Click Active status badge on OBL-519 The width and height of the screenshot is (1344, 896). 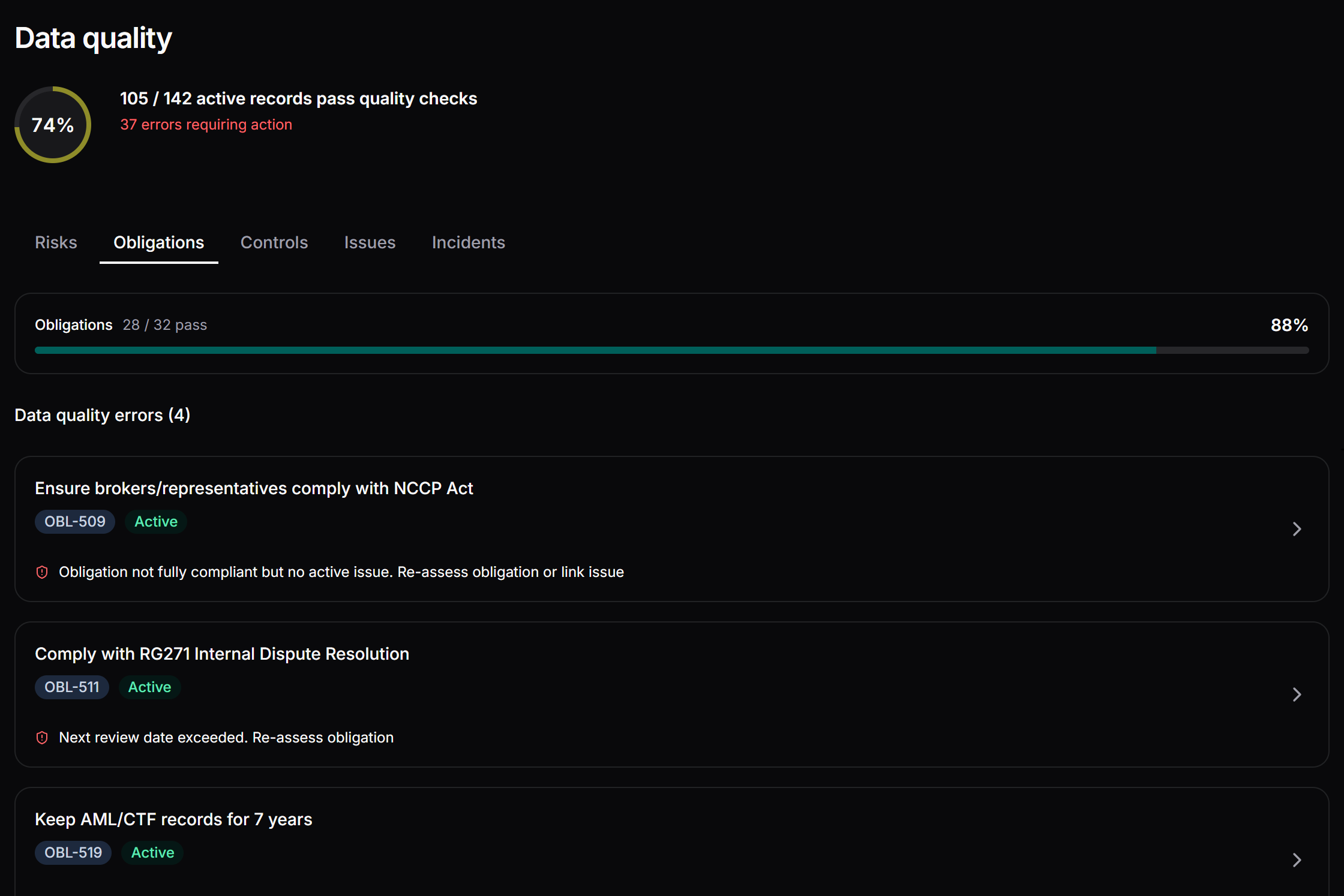pyautogui.click(x=152, y=853)
